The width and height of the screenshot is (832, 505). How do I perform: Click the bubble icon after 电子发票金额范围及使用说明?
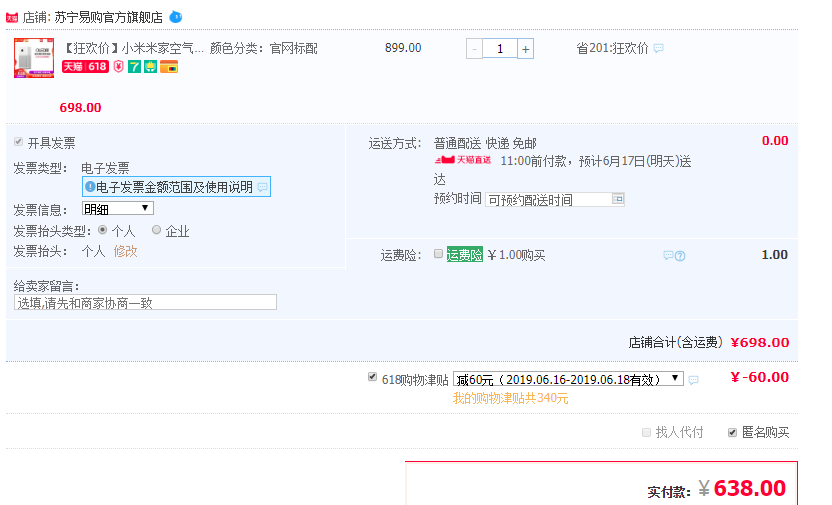(262, 187)
